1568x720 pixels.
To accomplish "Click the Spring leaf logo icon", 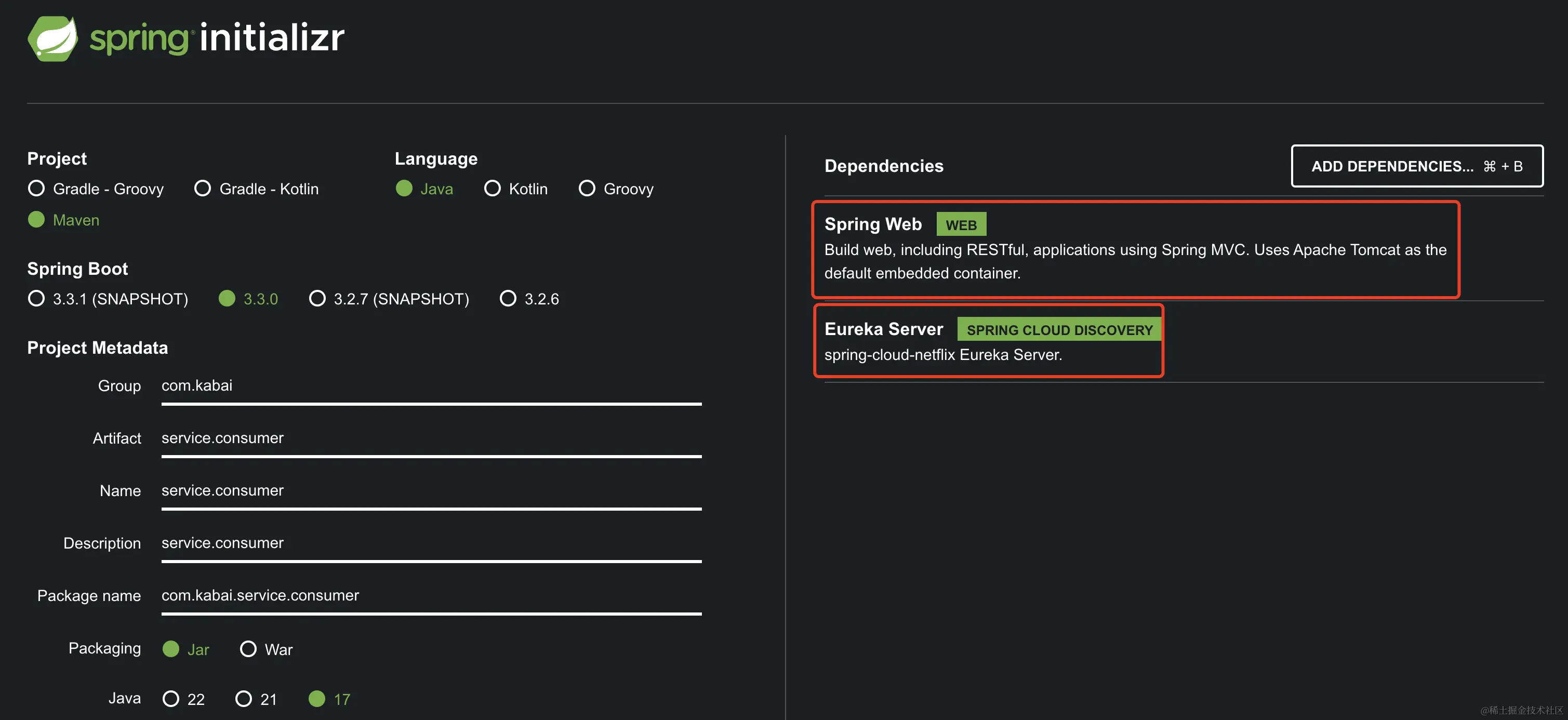I will pyautogui.click(x=53, y=38).
